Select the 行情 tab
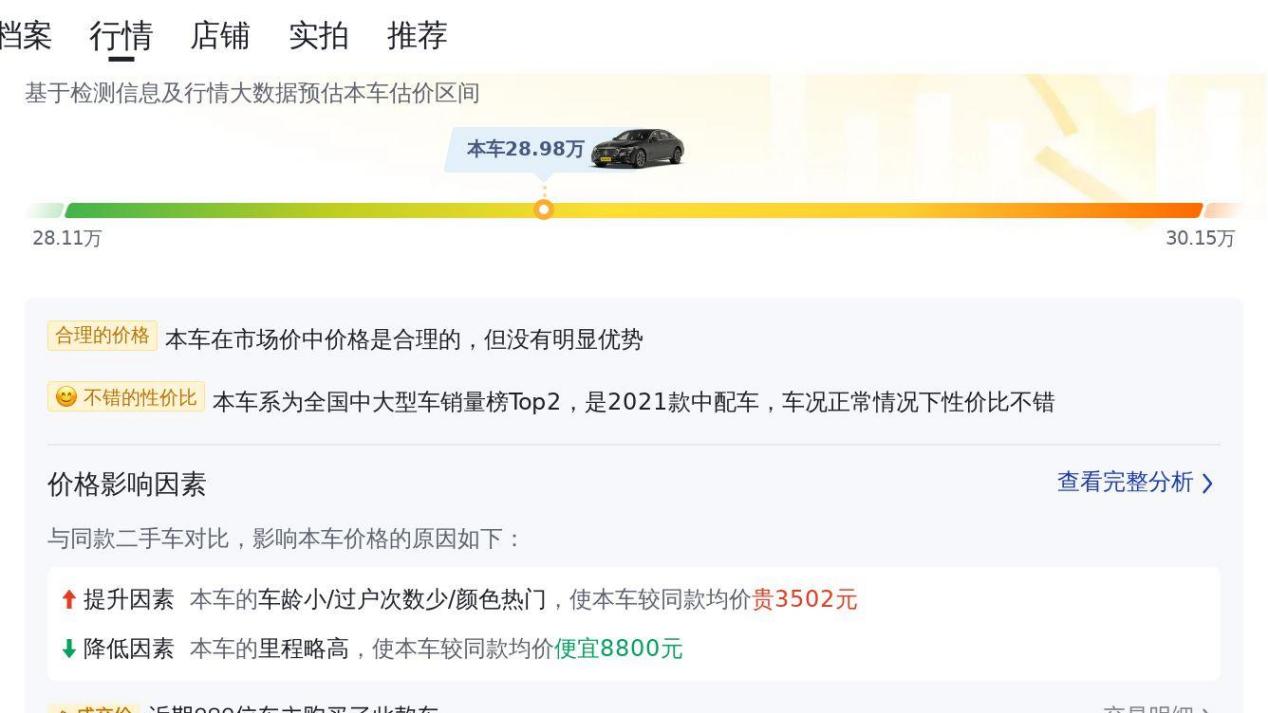1268x713 pixels. [121, 36]
